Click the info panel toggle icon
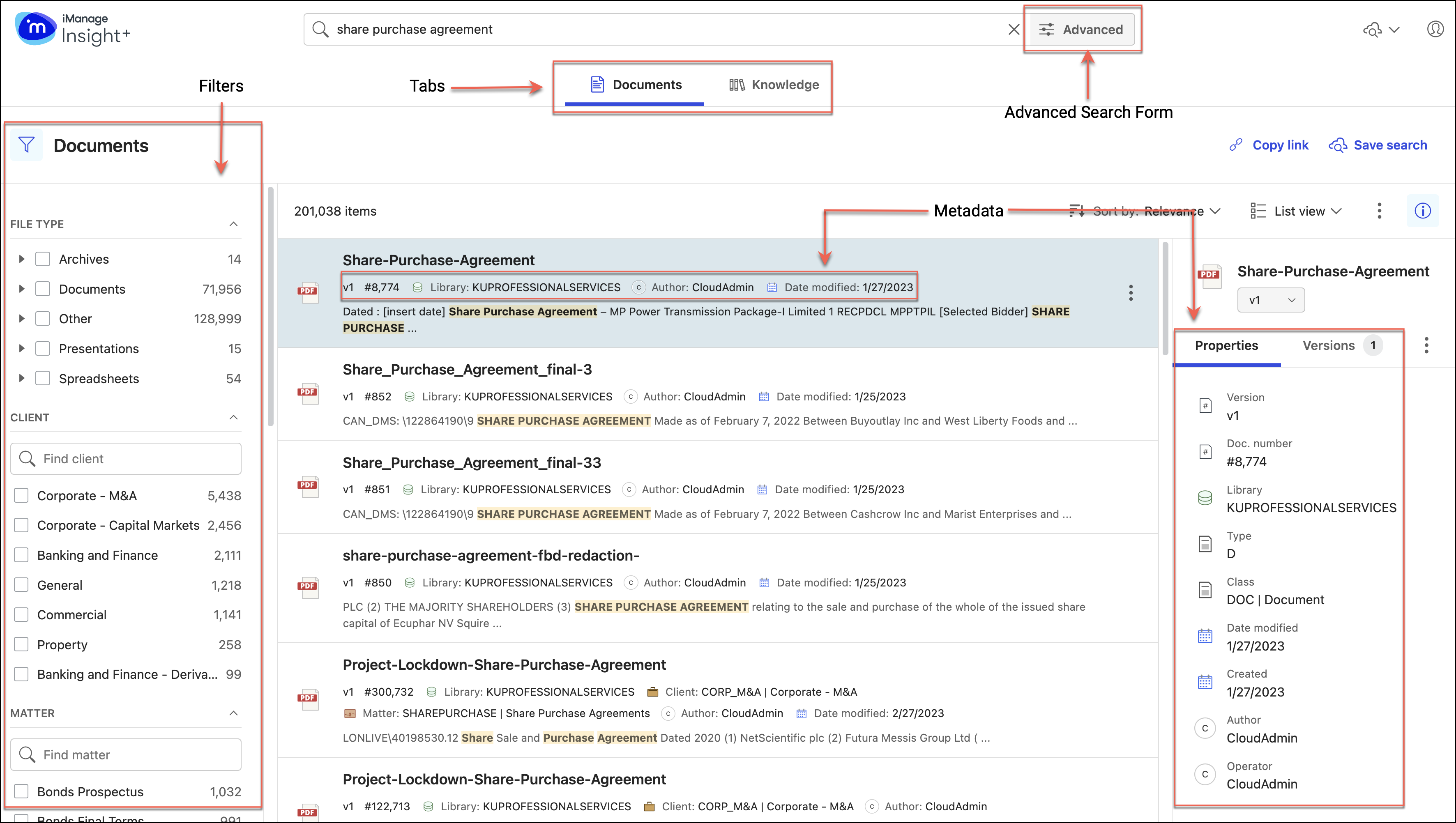The width and height of the screenshot is (1456, 823). [x=1422, y=211]
